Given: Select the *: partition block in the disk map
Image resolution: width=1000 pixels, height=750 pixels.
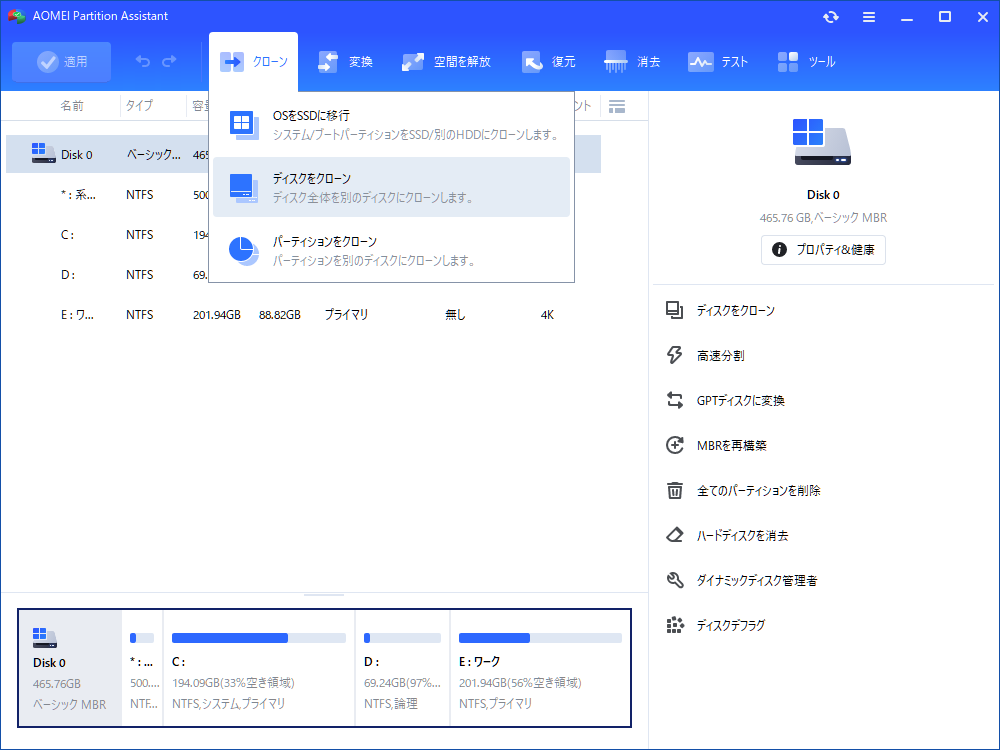Looking at the screenshot, I should pos(143,668).
